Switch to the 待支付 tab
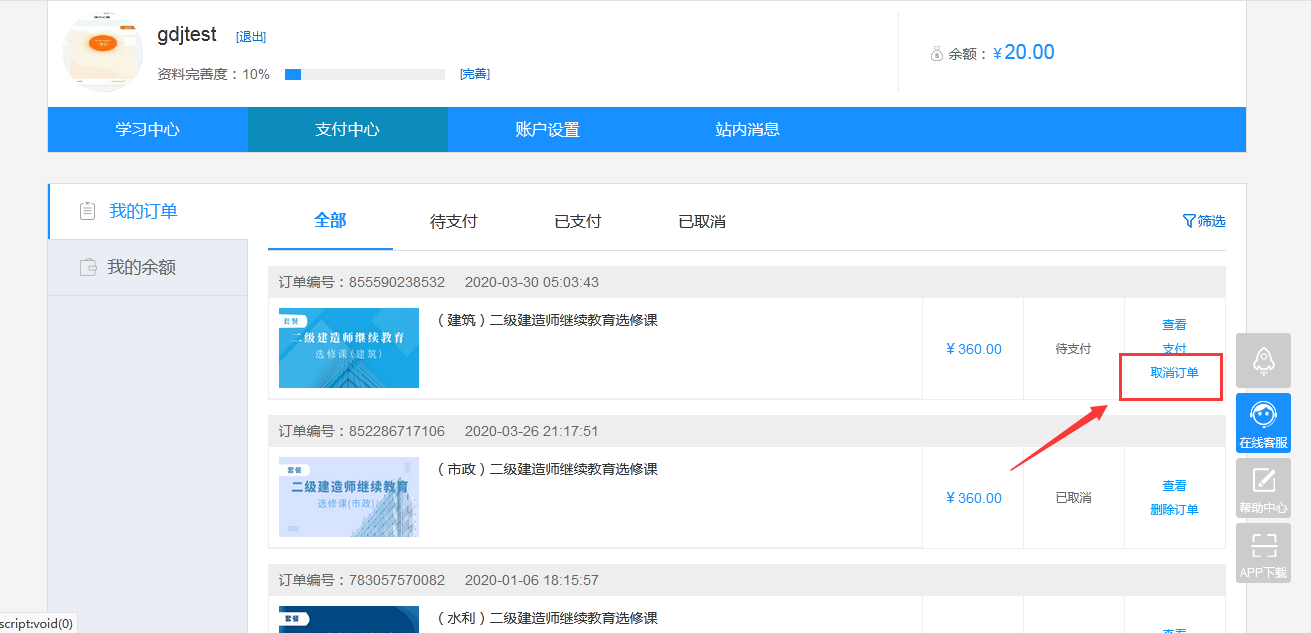 (x=453, y=222)
